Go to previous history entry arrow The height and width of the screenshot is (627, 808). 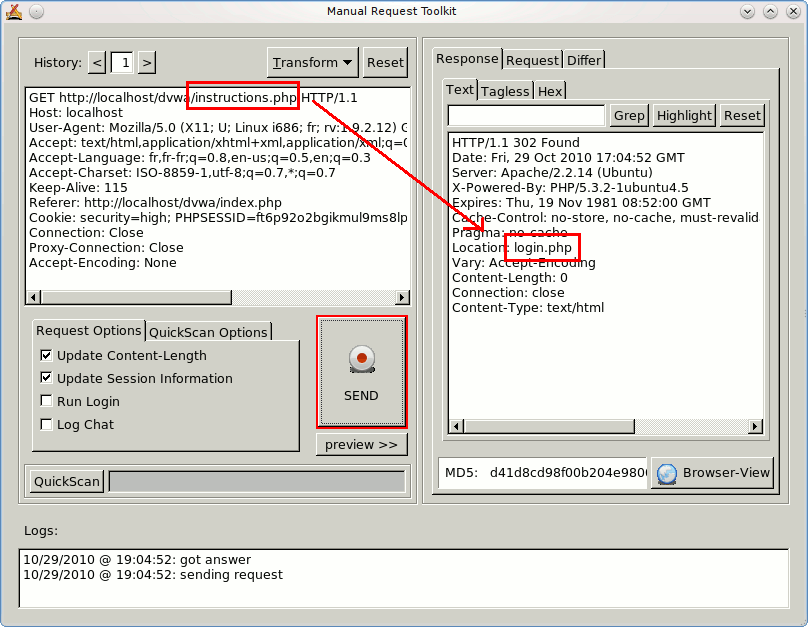(x=97, y=63)
